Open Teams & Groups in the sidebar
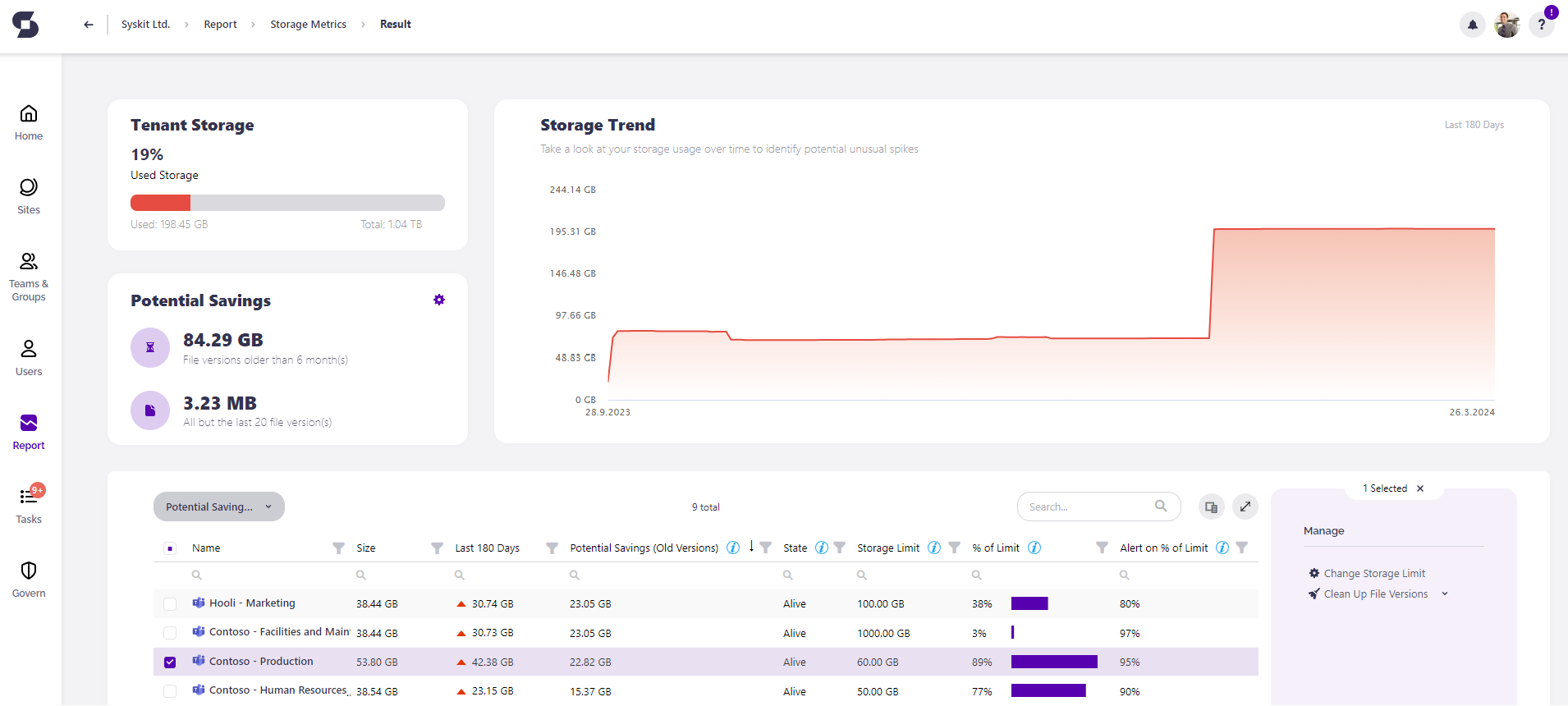Viewport: 1568px width, 706px height. click(x=29, y=277)
